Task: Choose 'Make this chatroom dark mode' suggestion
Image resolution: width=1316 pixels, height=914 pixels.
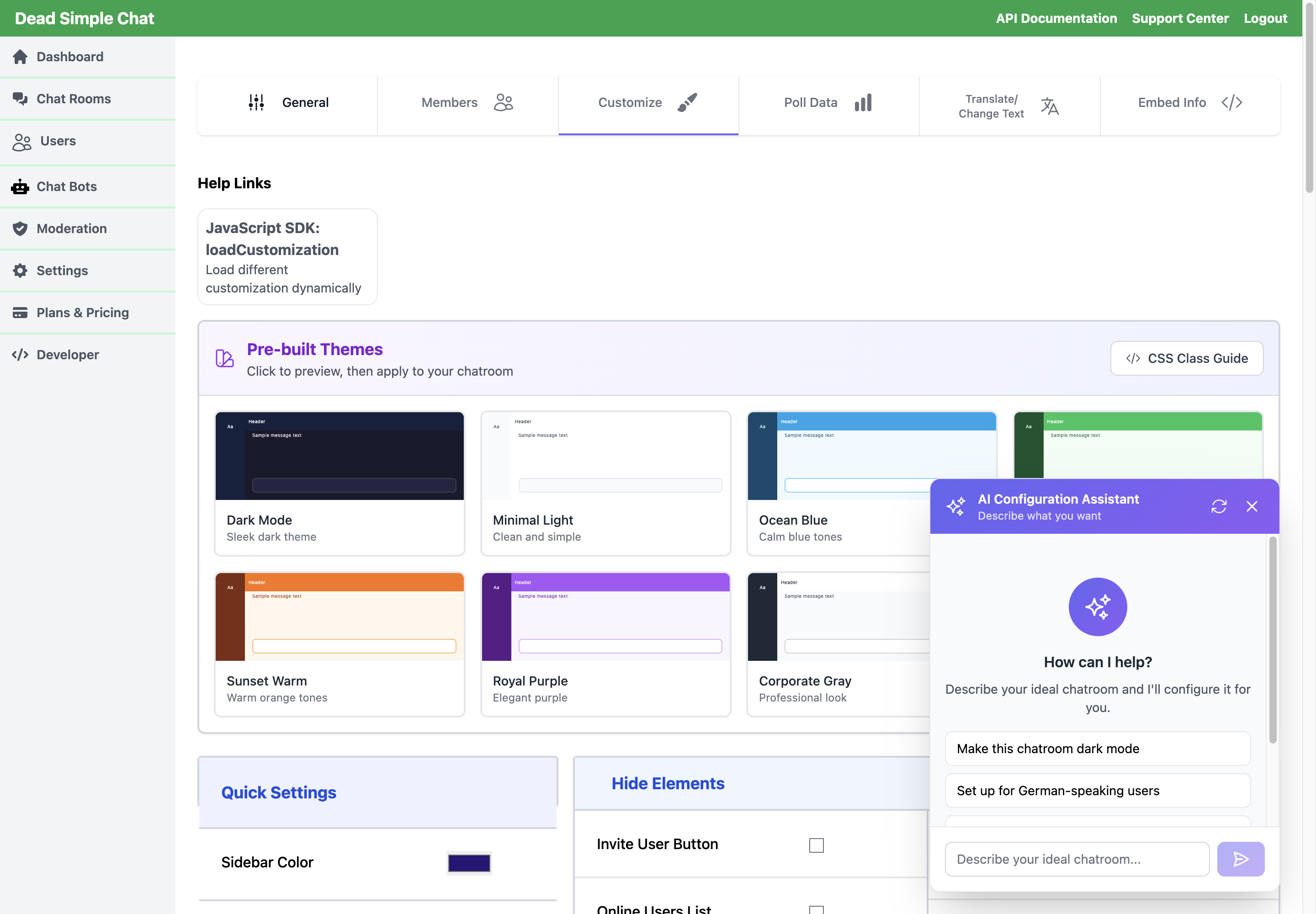Action: [x=1097, y=748]
